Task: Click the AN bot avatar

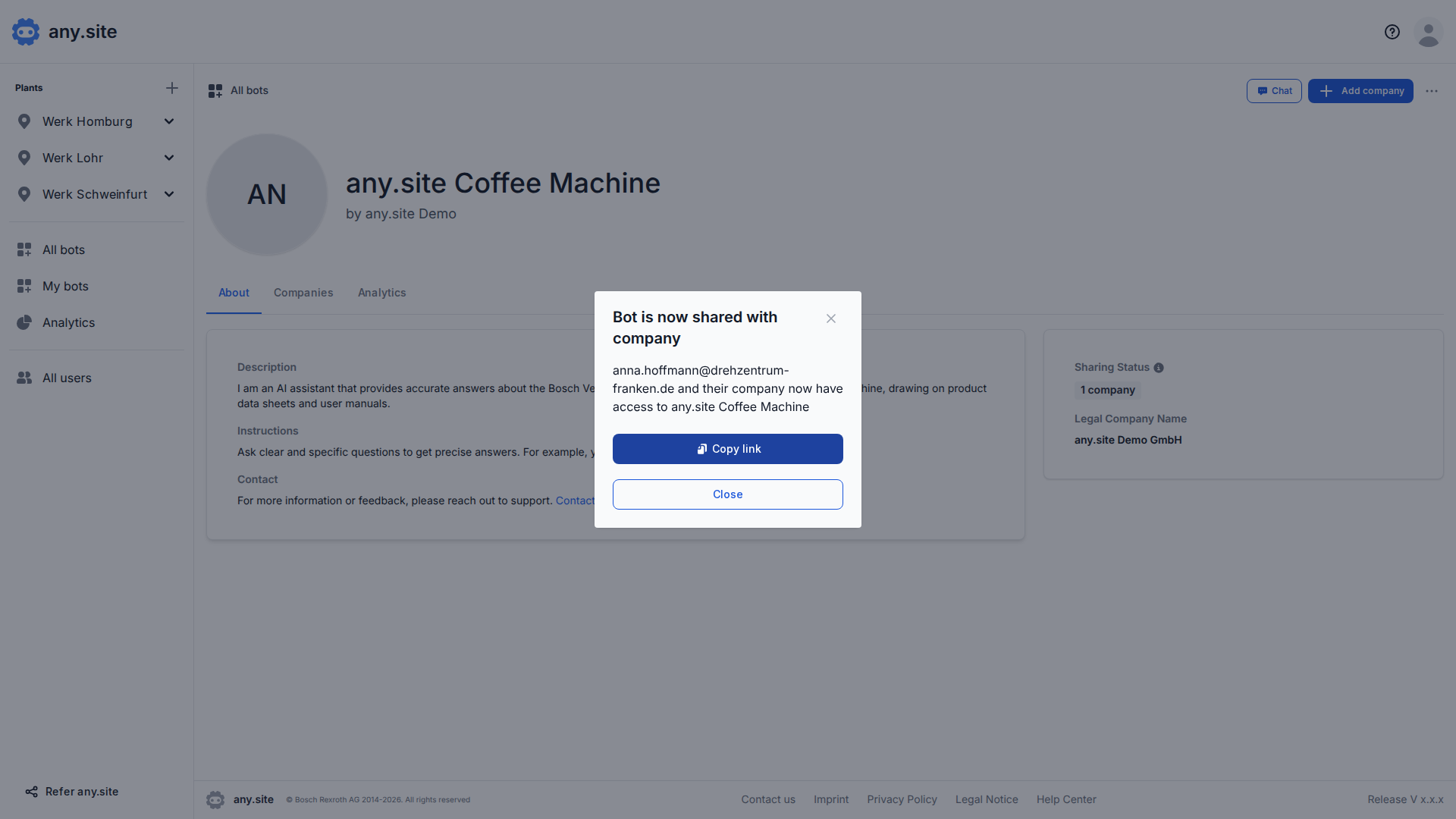Action: click(x=267, y=195)
